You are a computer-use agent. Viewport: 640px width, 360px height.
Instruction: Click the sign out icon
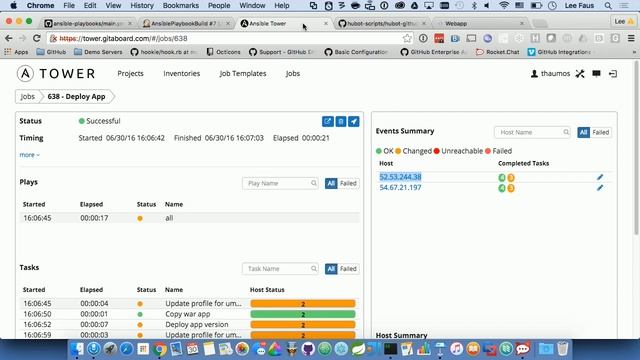[x=613, y=73]
